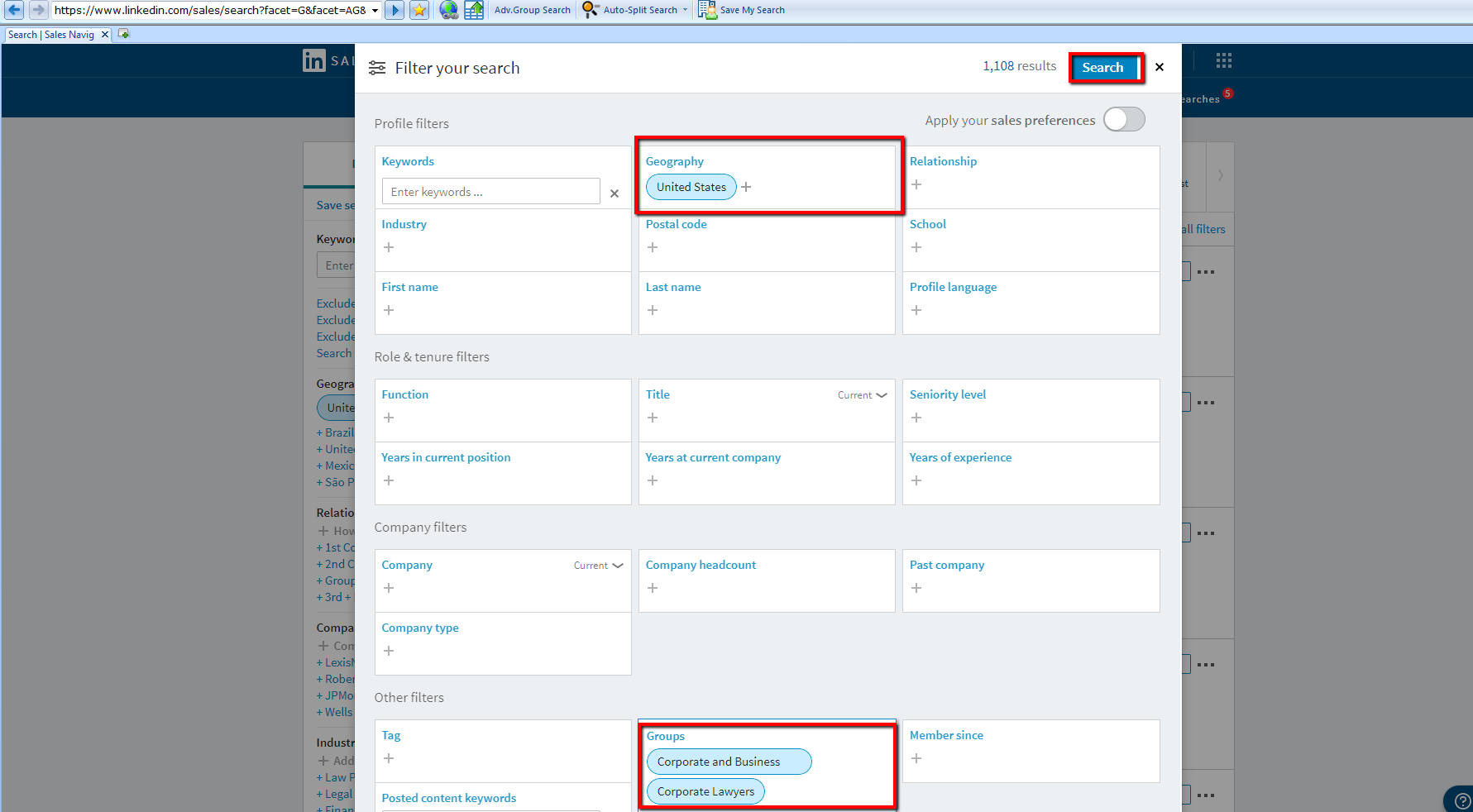Toggle Apply your sales preferences switch
Image resolution: width=1473 pixels, height=812 pixels.
point(1124,119)
